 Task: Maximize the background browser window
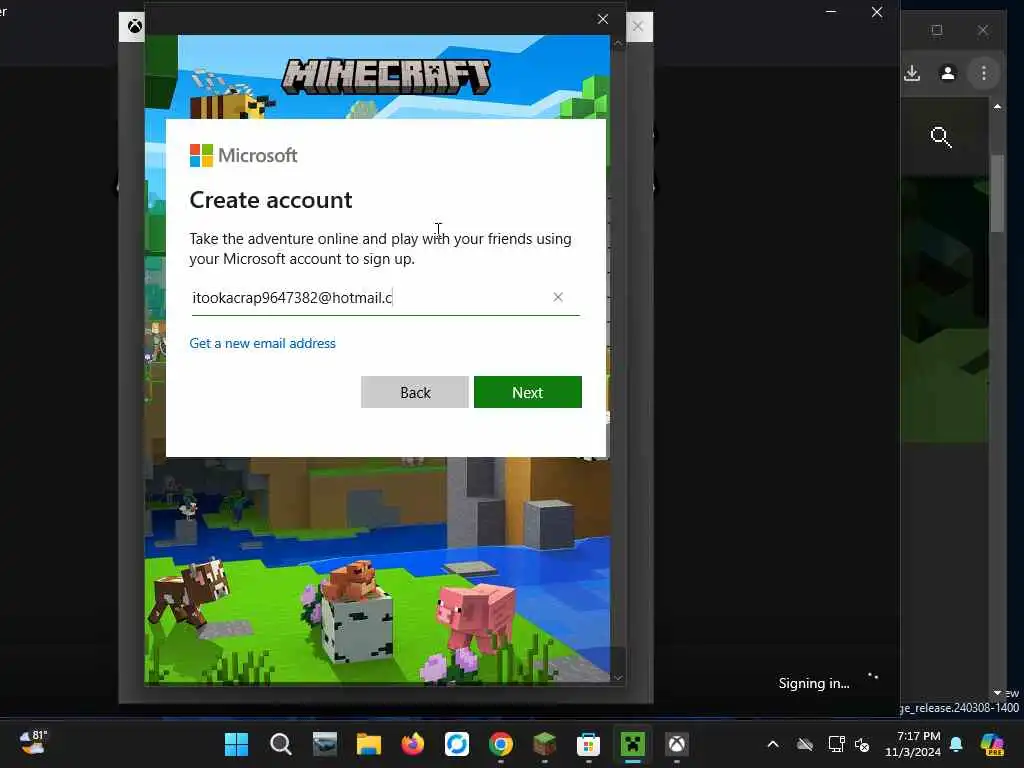click(x=937, y=30)
